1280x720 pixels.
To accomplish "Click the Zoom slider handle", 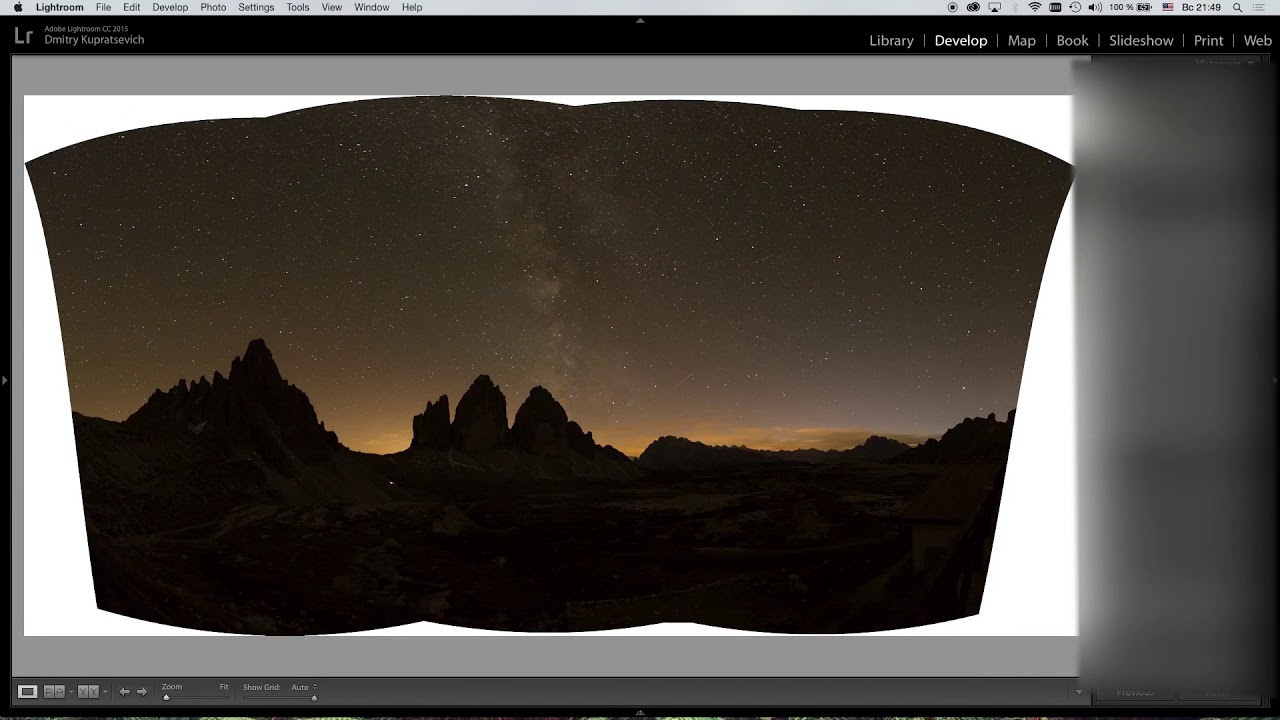I will pyautogui.click(x=166, y=697).
